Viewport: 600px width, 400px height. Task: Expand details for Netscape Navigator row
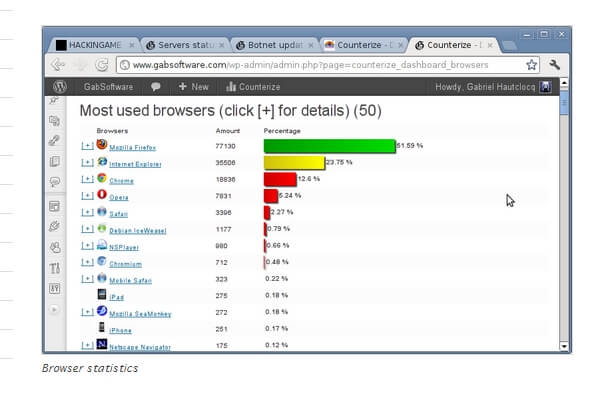pos(87,345)
